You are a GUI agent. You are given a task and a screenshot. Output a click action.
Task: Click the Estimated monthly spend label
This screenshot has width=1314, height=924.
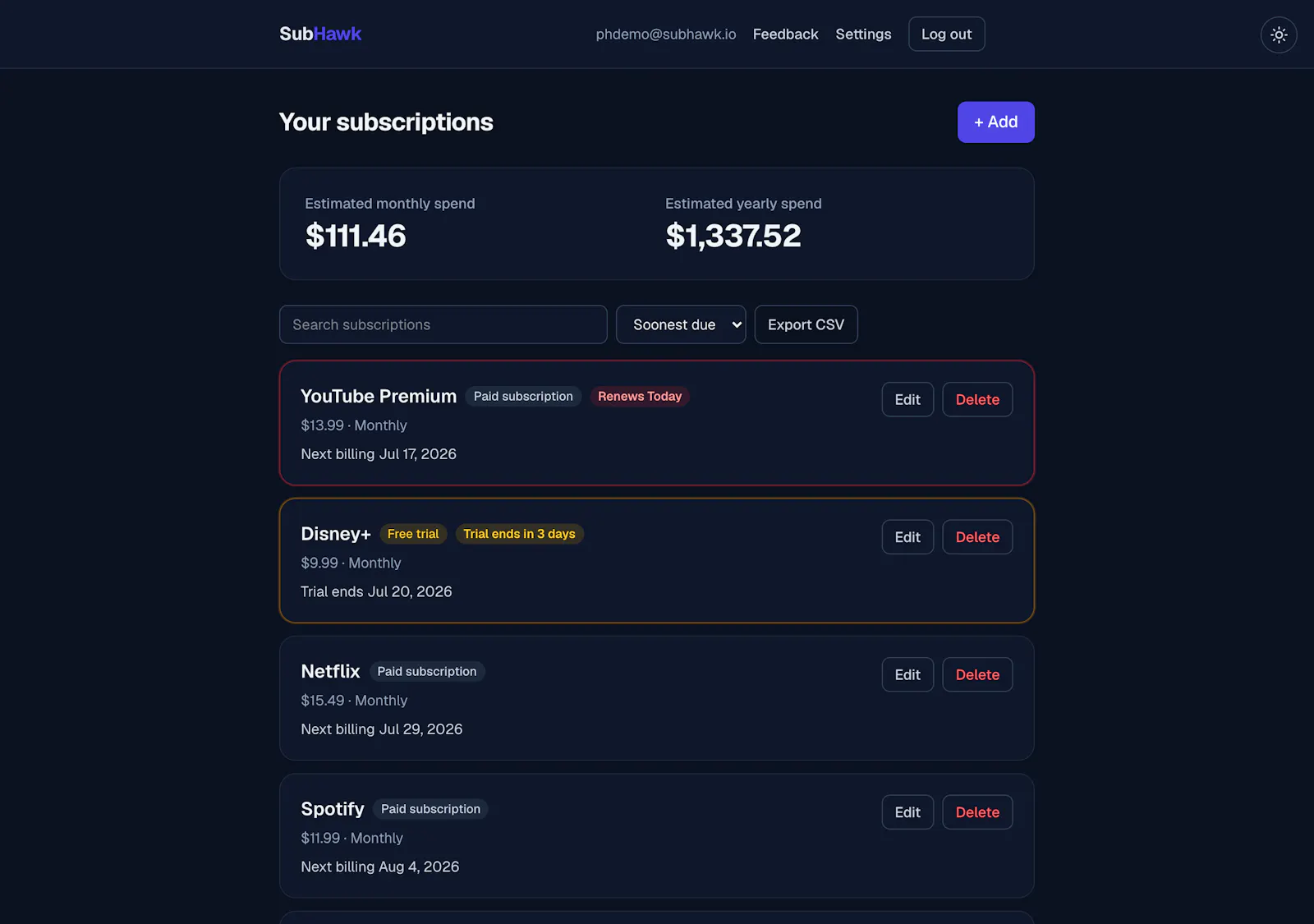click(x=390, y=204)
